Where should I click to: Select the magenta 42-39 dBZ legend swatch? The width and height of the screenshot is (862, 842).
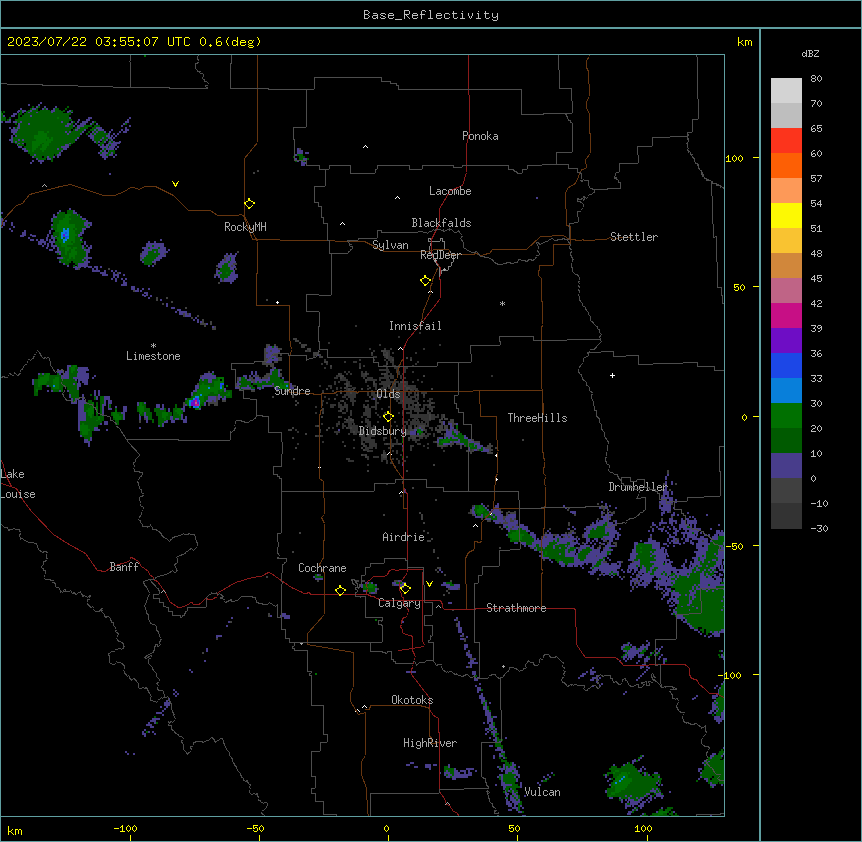click(x=786, y=315)
